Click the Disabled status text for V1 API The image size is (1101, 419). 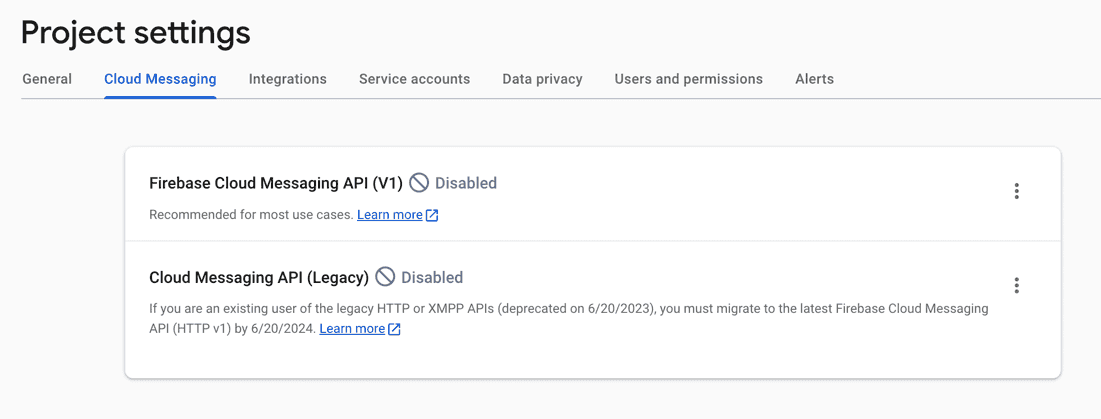click(465, 183)
